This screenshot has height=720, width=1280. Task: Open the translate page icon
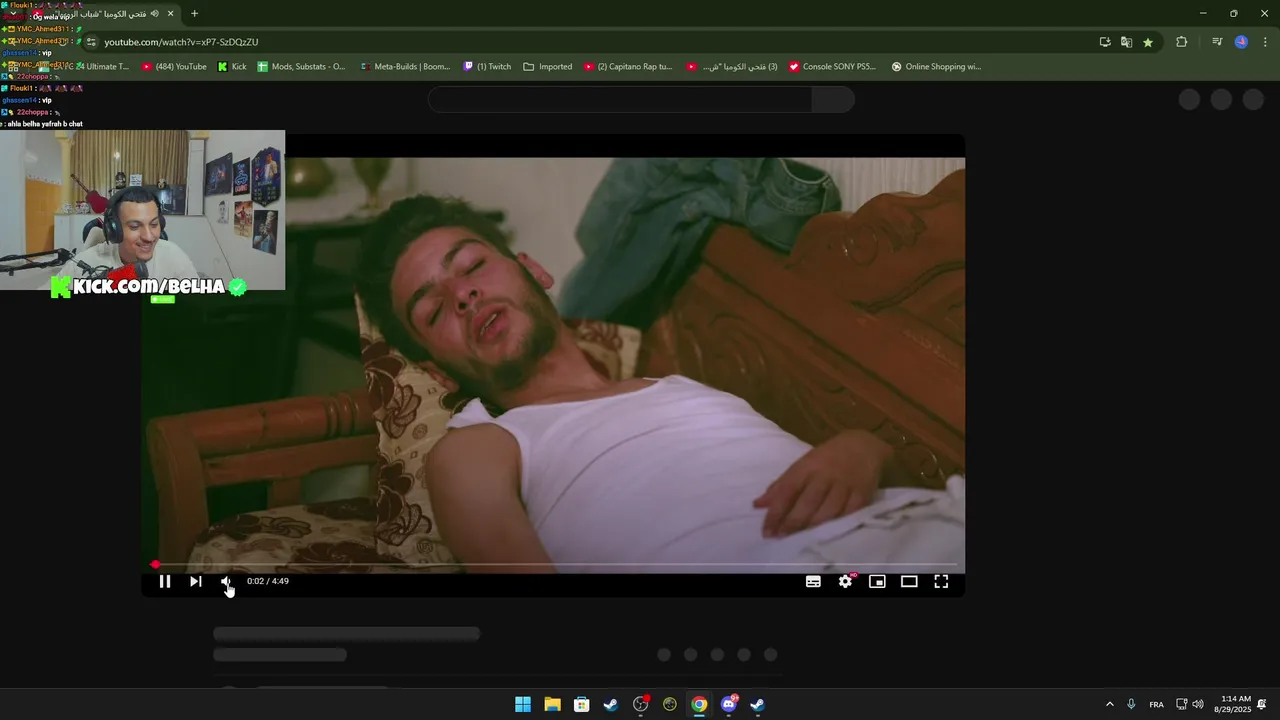[x=1126, y=42]
